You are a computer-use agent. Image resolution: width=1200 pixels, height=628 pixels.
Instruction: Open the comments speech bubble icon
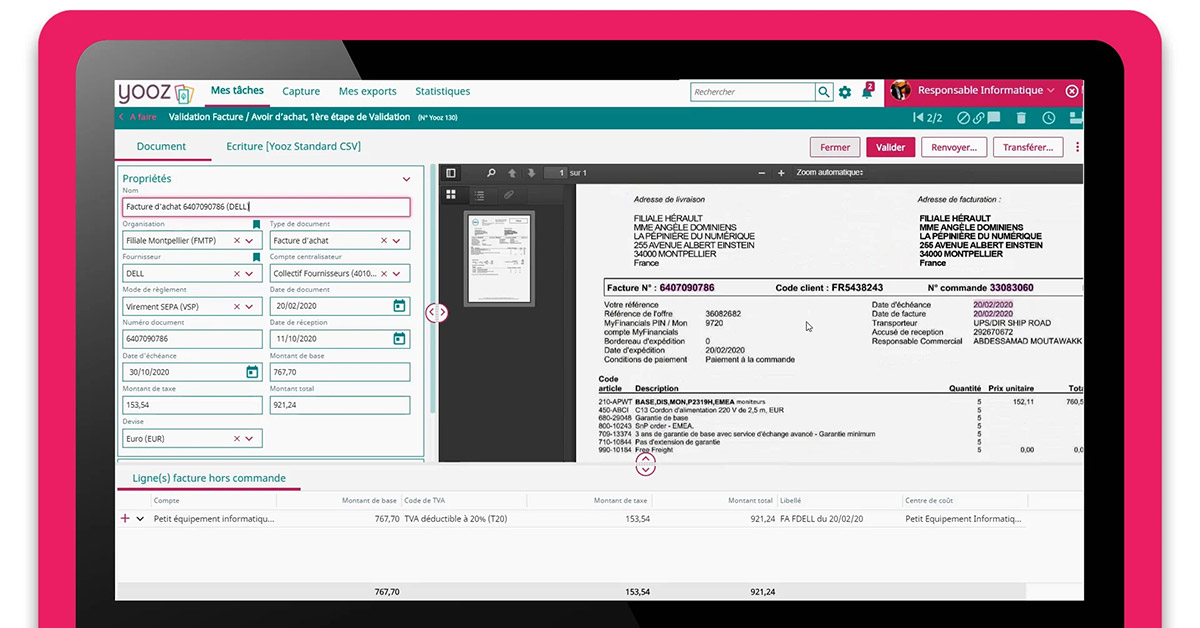click(994, 118)
